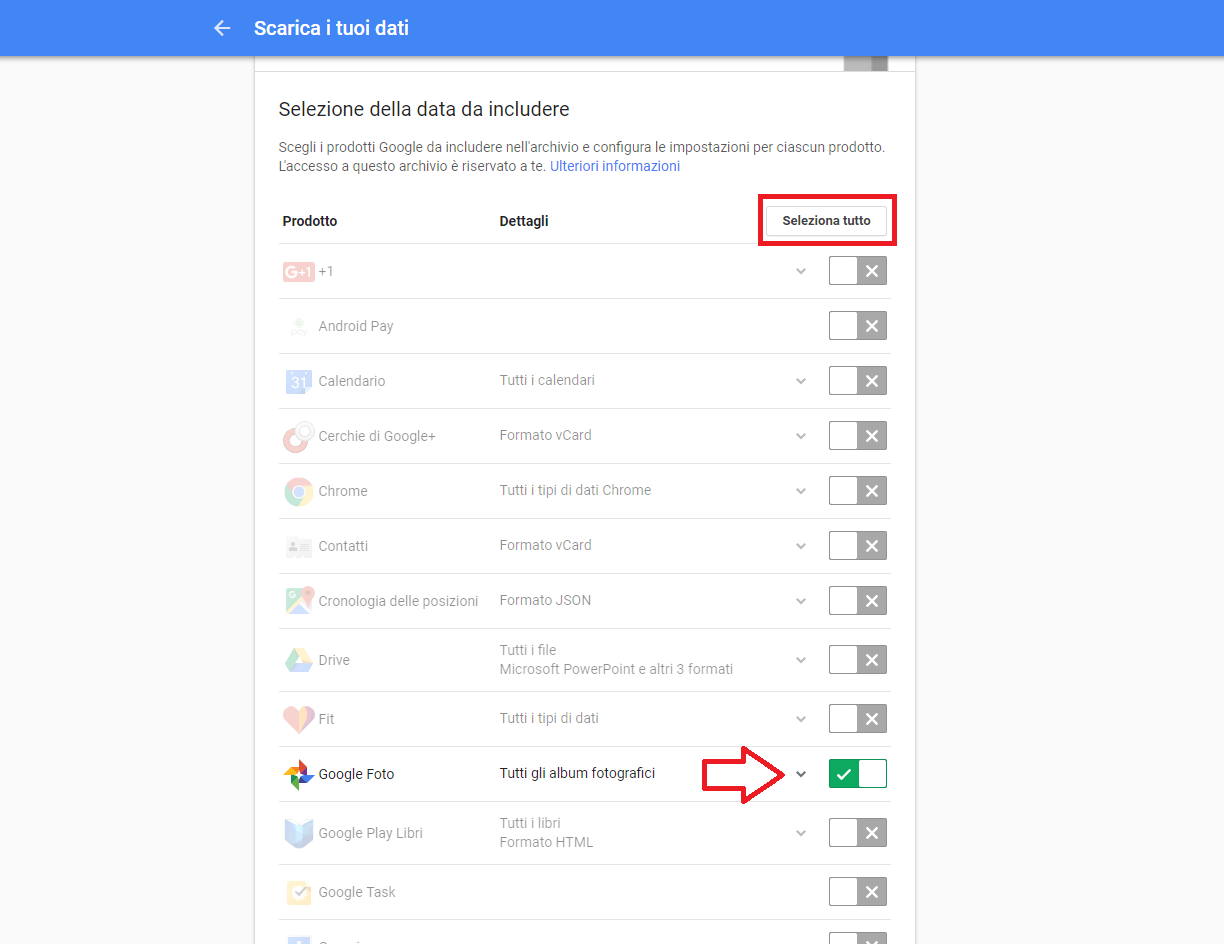This screenshot has height=944, width=1224.
Task: Click the Fit heart icon
Action: coord(298,719)
